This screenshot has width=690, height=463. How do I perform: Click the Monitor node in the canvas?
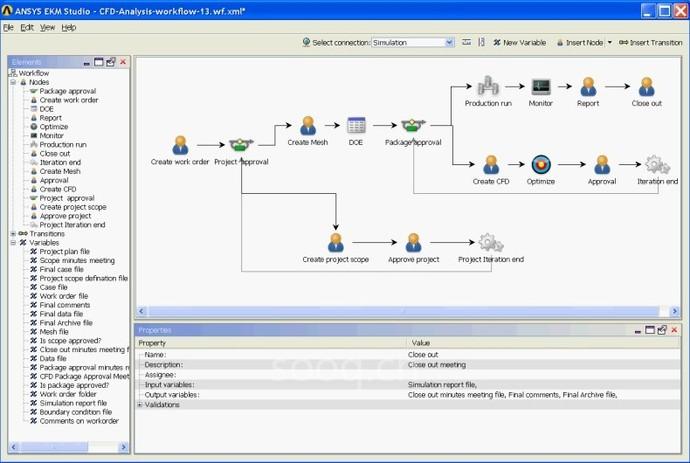(541, 86)
